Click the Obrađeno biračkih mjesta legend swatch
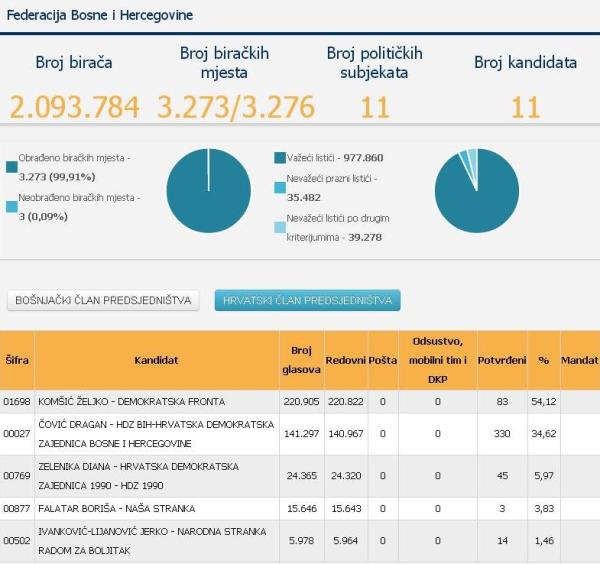600x564 pixels. [x=11, y=167]
